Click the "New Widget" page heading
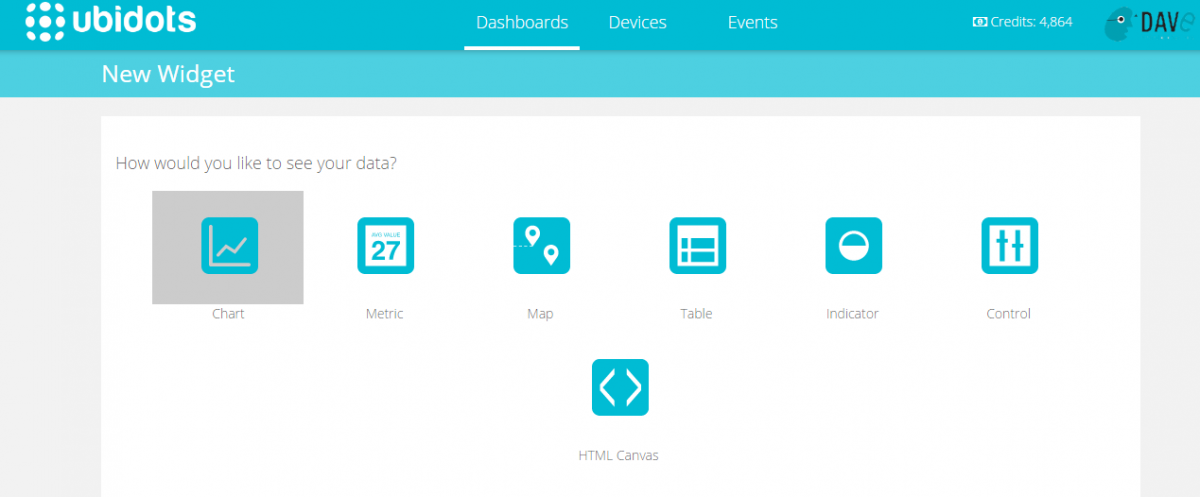1200x497 pixels. pyautogui.click(x=168, y=74)
